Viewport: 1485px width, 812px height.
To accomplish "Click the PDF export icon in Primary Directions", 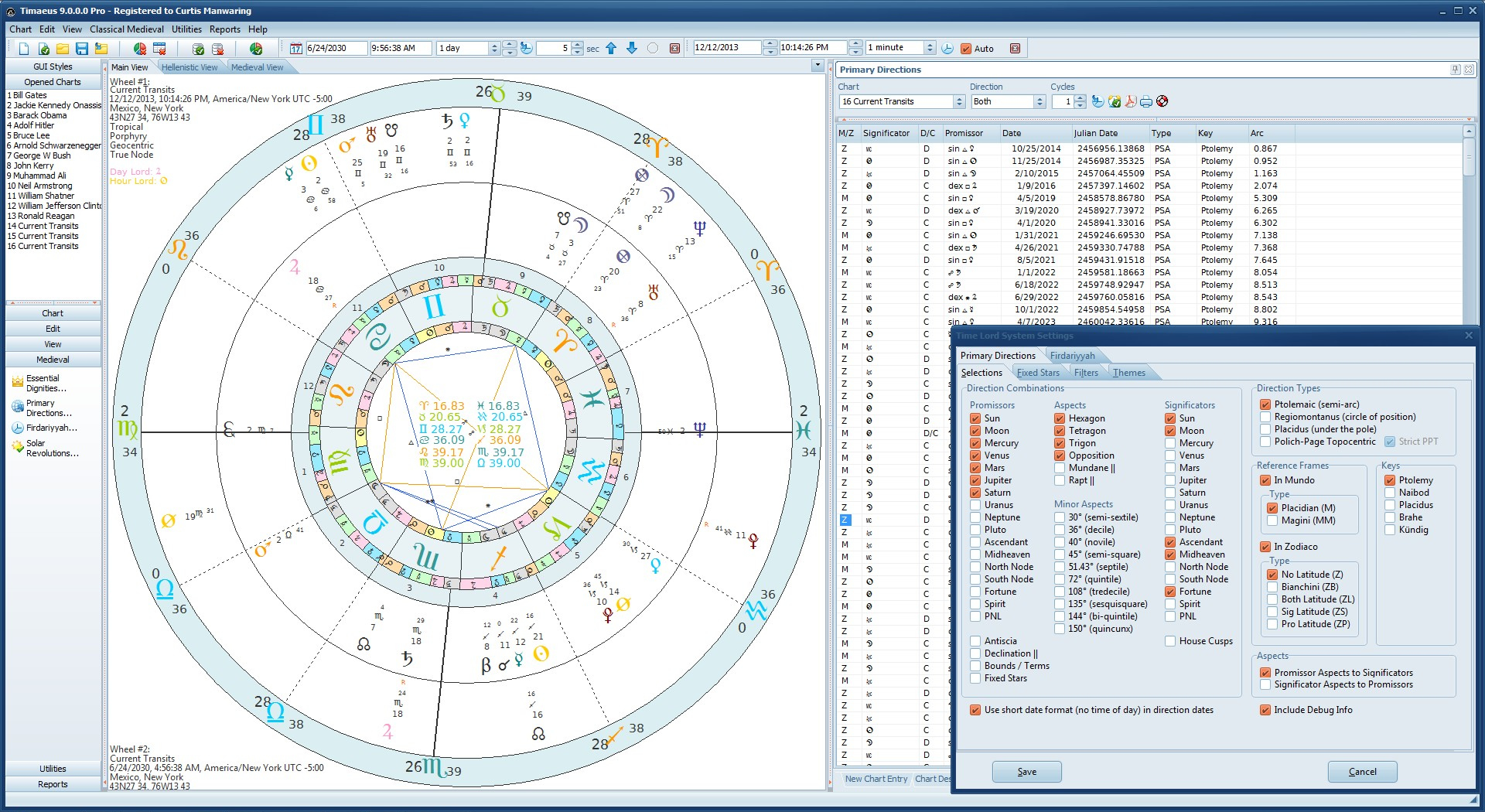I will coord(1131,101).
